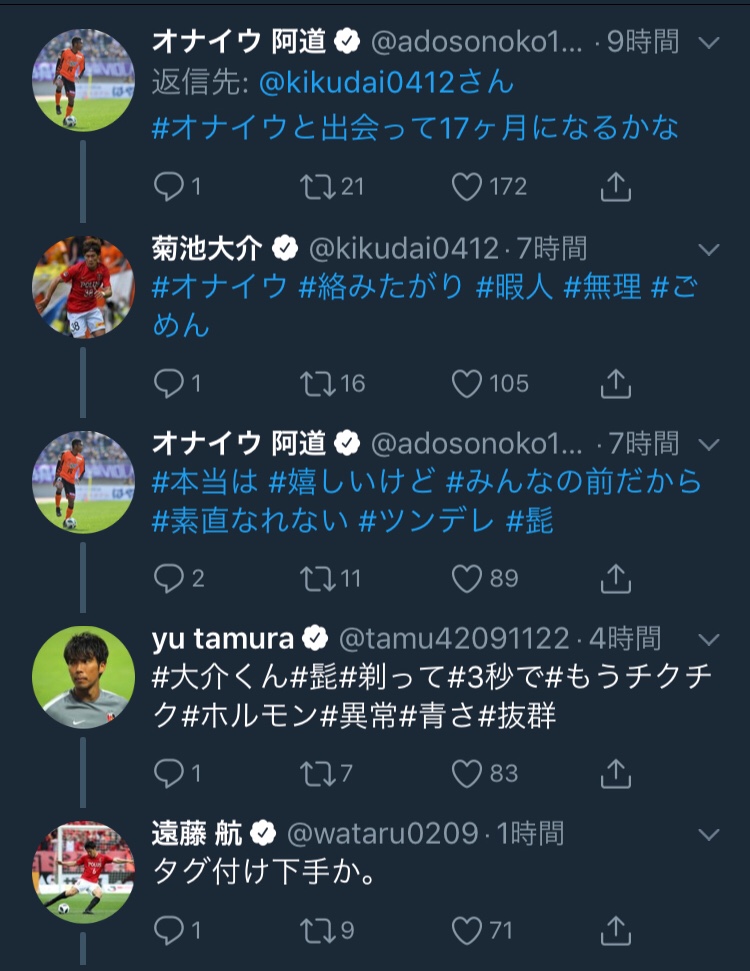Like 菊池大介's tweet with 105 likes
The height and width of the screenshot is (971, 750).
coord(467,383)
